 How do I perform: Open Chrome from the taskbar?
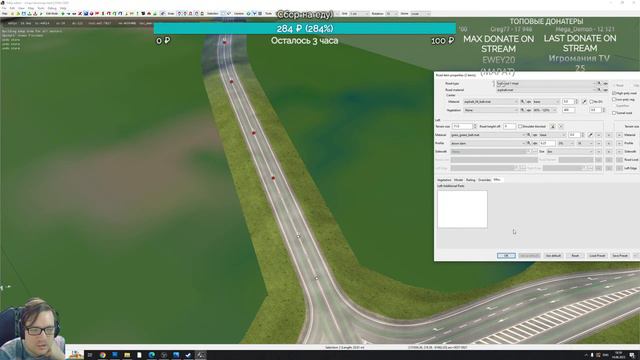coord(102,355)
